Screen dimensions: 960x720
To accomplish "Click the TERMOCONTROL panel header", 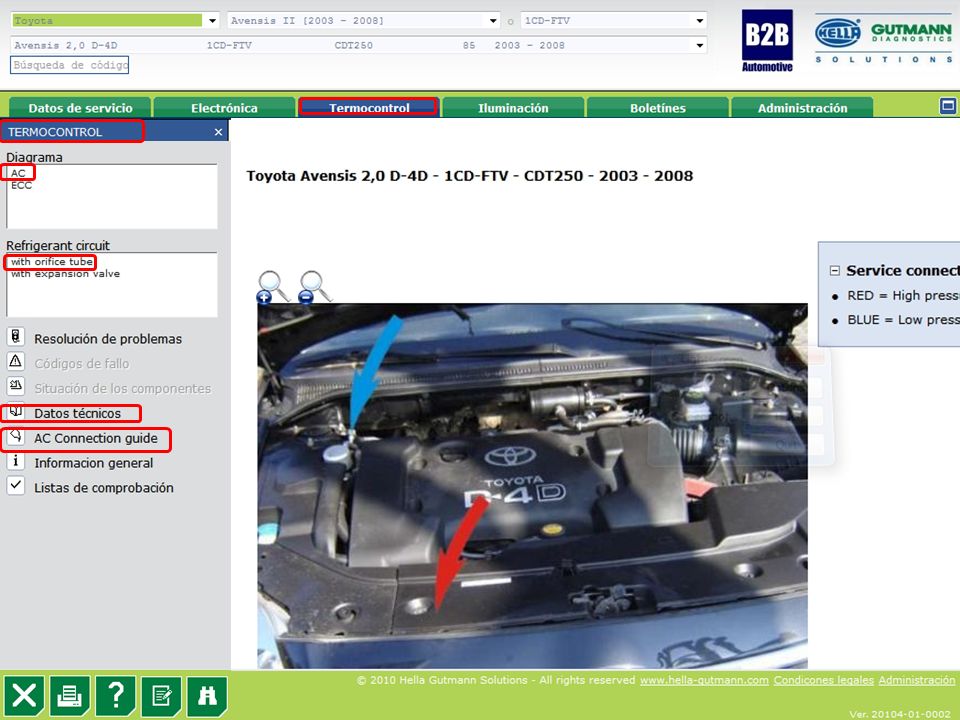I will click(x=114, y=132).
